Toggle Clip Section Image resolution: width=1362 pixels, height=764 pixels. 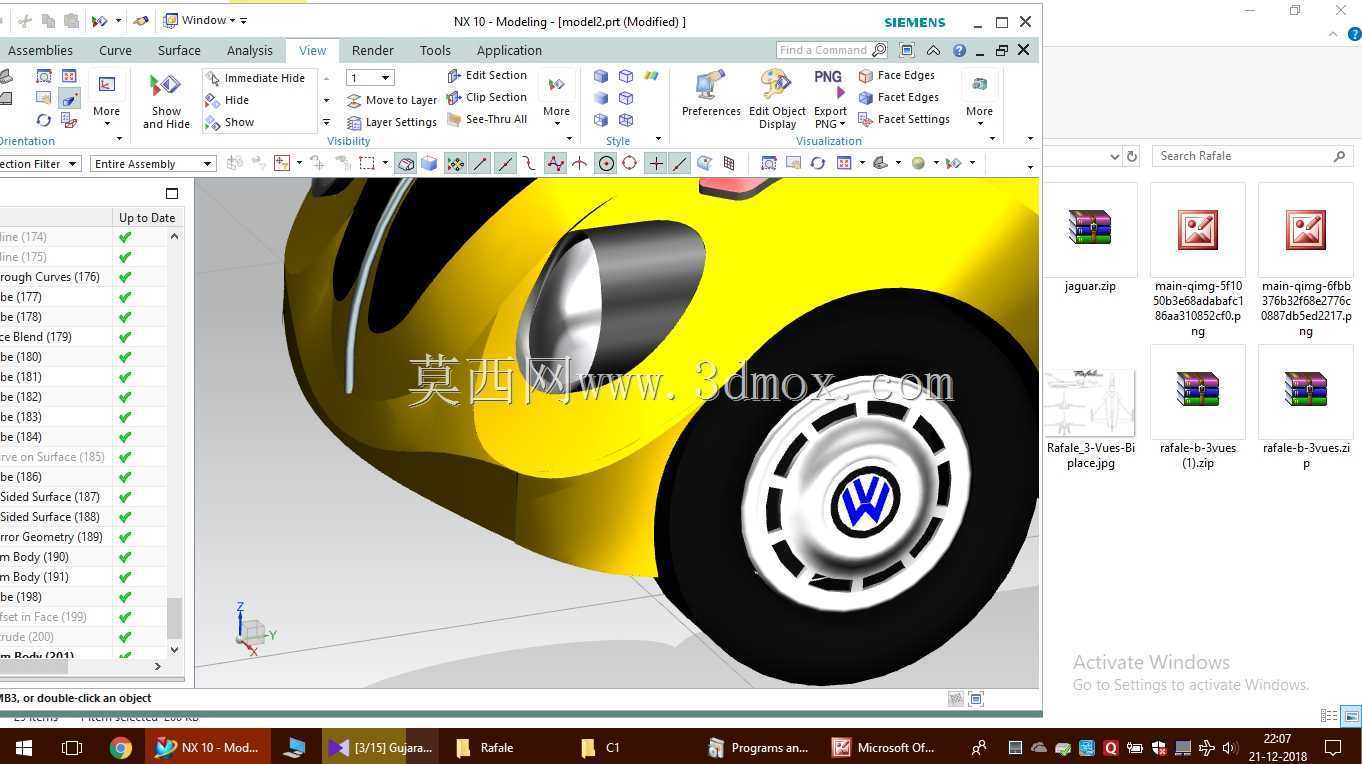[487, 97]
